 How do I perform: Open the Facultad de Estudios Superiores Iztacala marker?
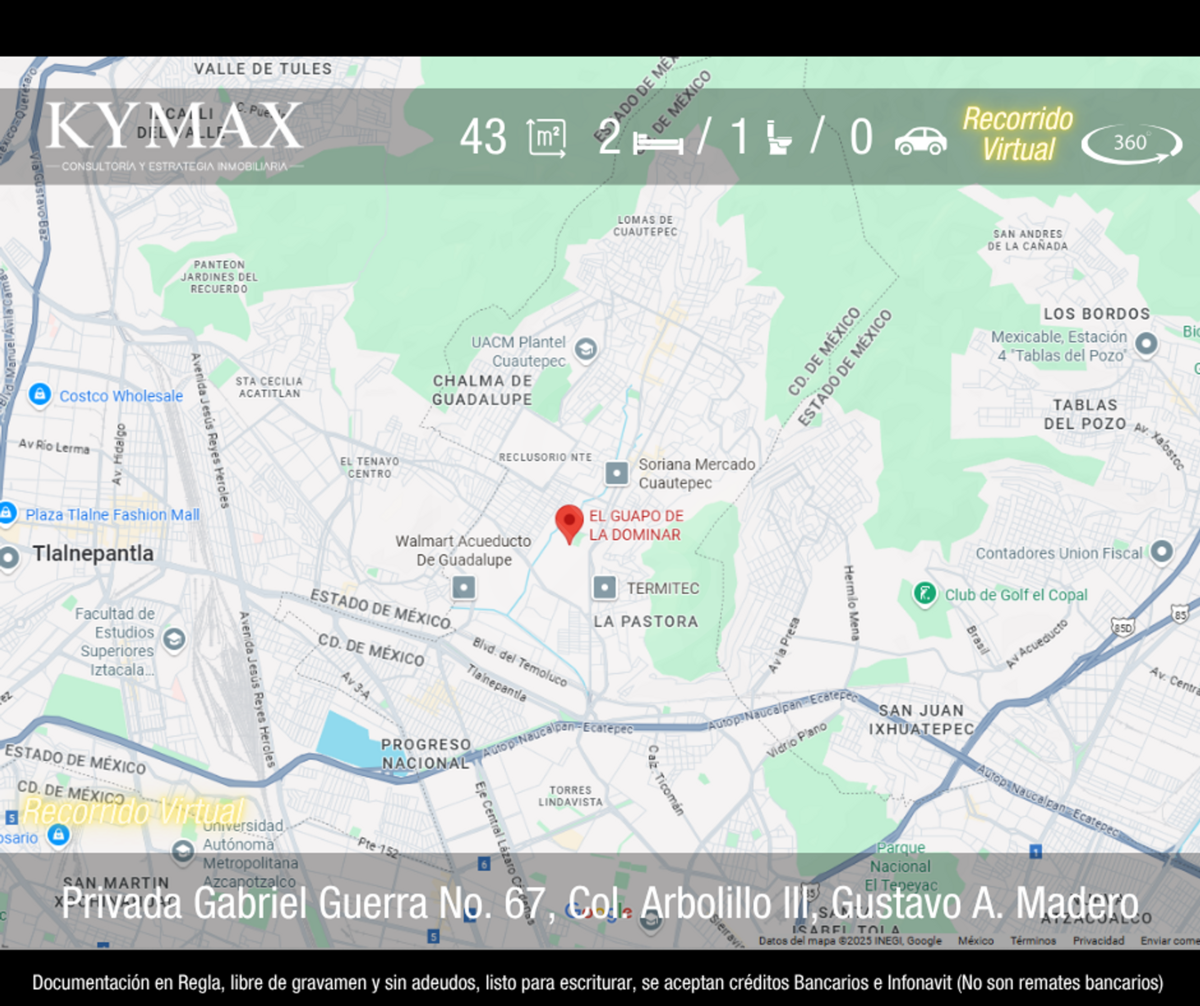[174, 639]
